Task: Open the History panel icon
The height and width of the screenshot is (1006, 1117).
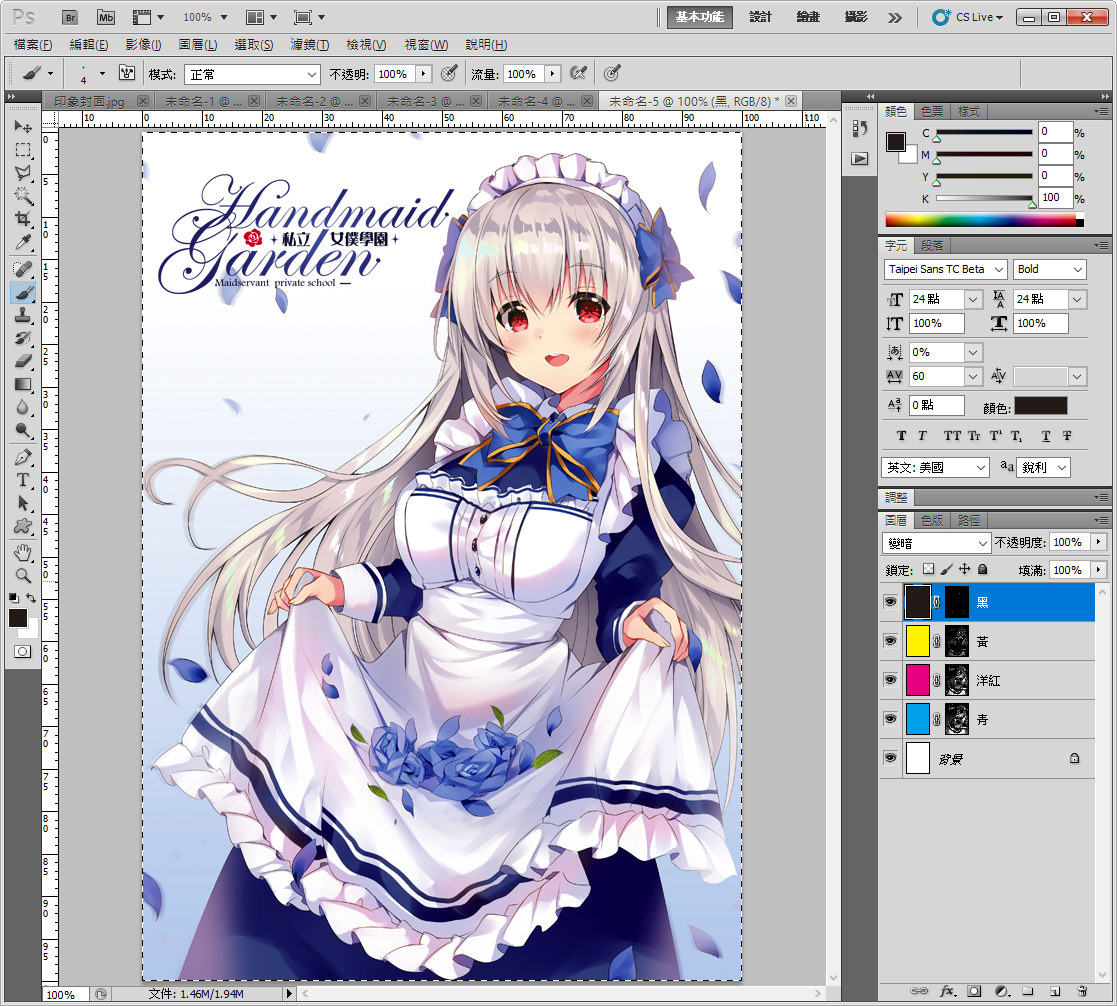Action: [860, 128]
